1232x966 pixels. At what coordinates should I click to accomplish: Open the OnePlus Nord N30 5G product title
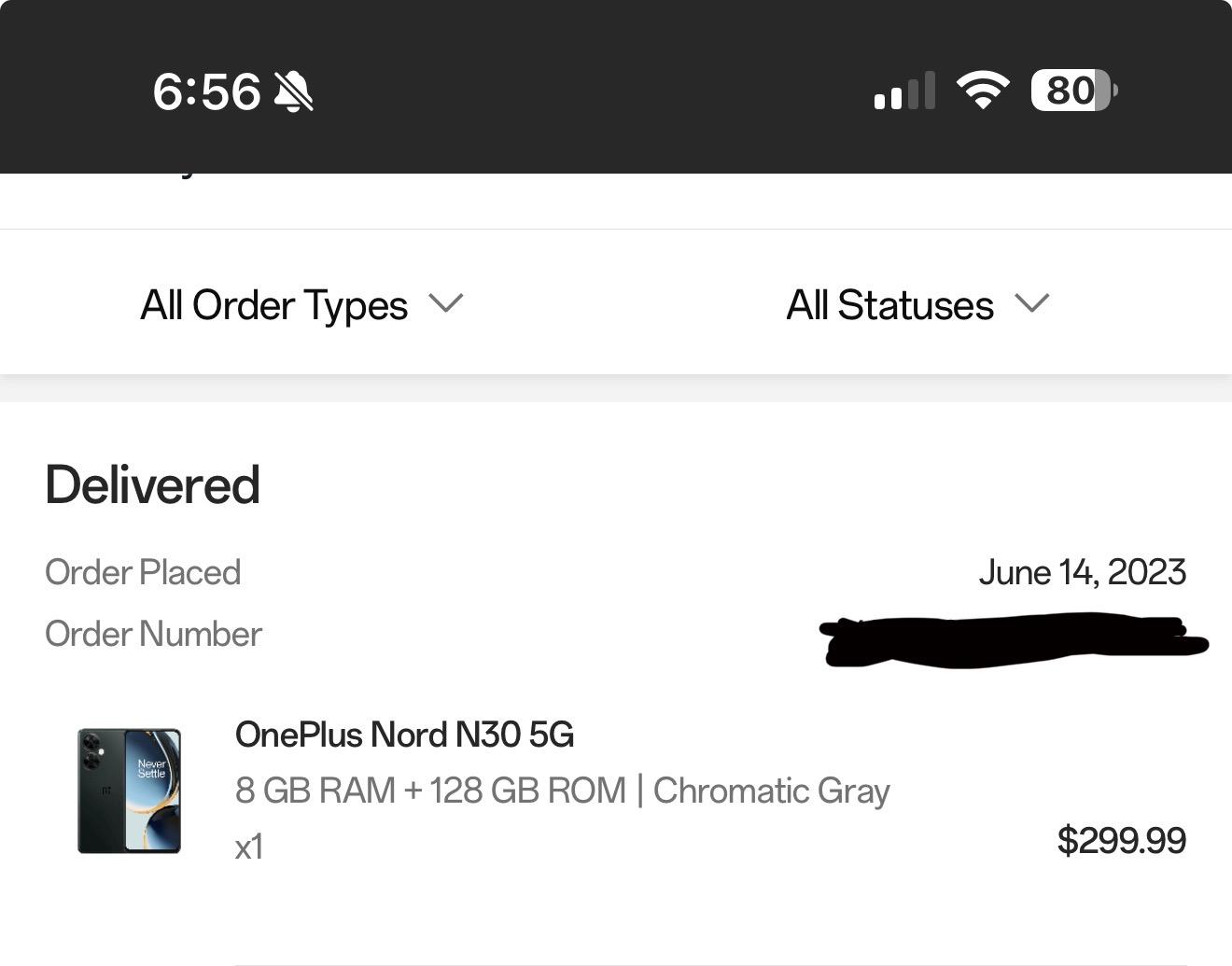pyautogui.click(x=404, y=735)
